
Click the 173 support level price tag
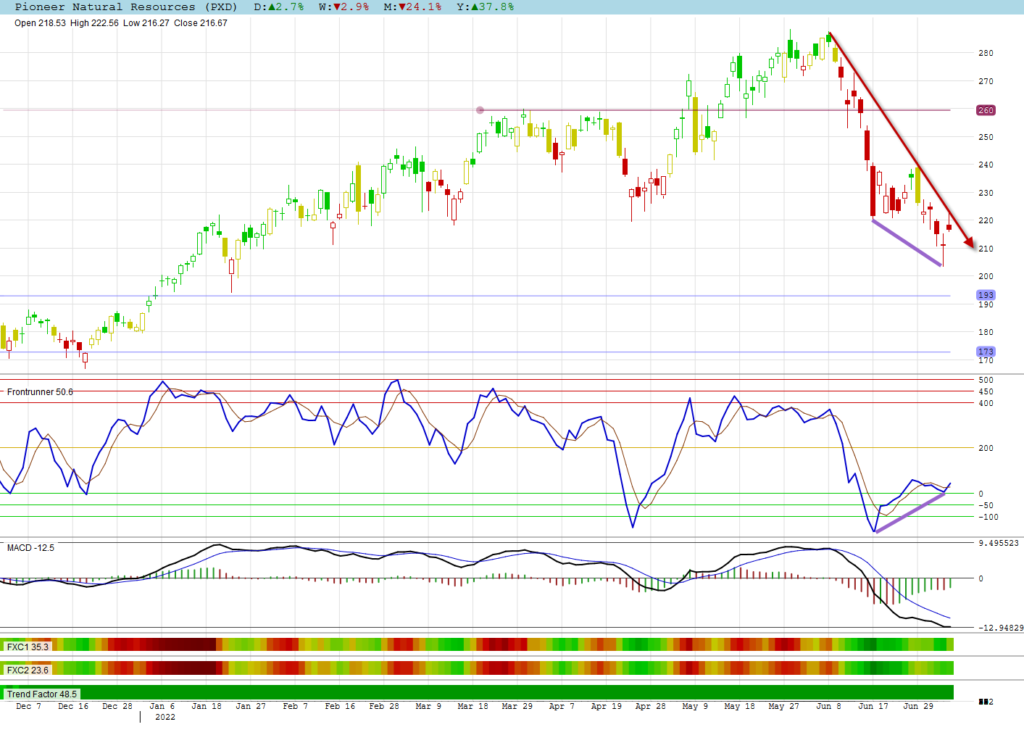[985, 351]
